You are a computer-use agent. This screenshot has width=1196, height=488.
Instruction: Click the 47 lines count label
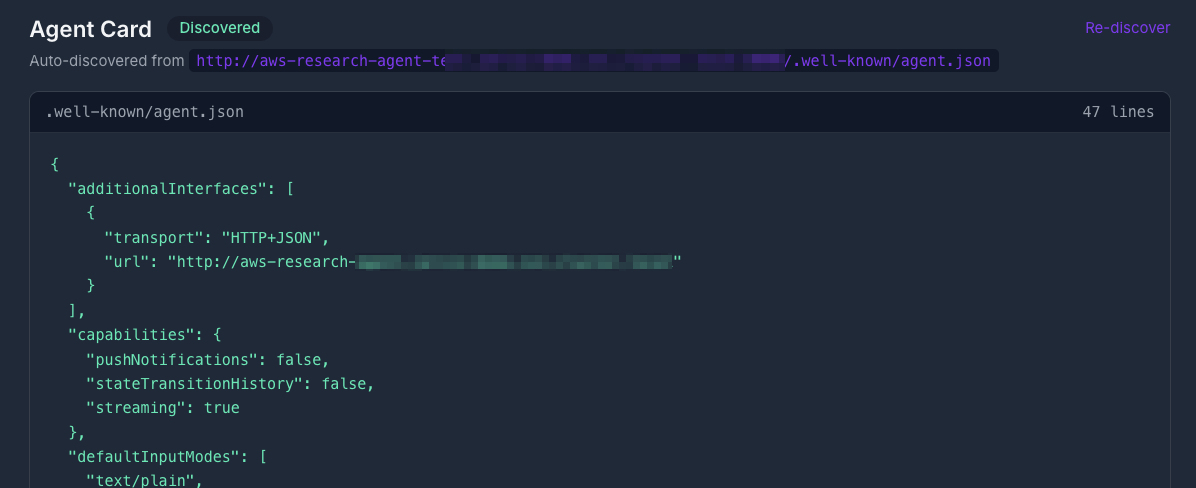[x=1117, y=112]
